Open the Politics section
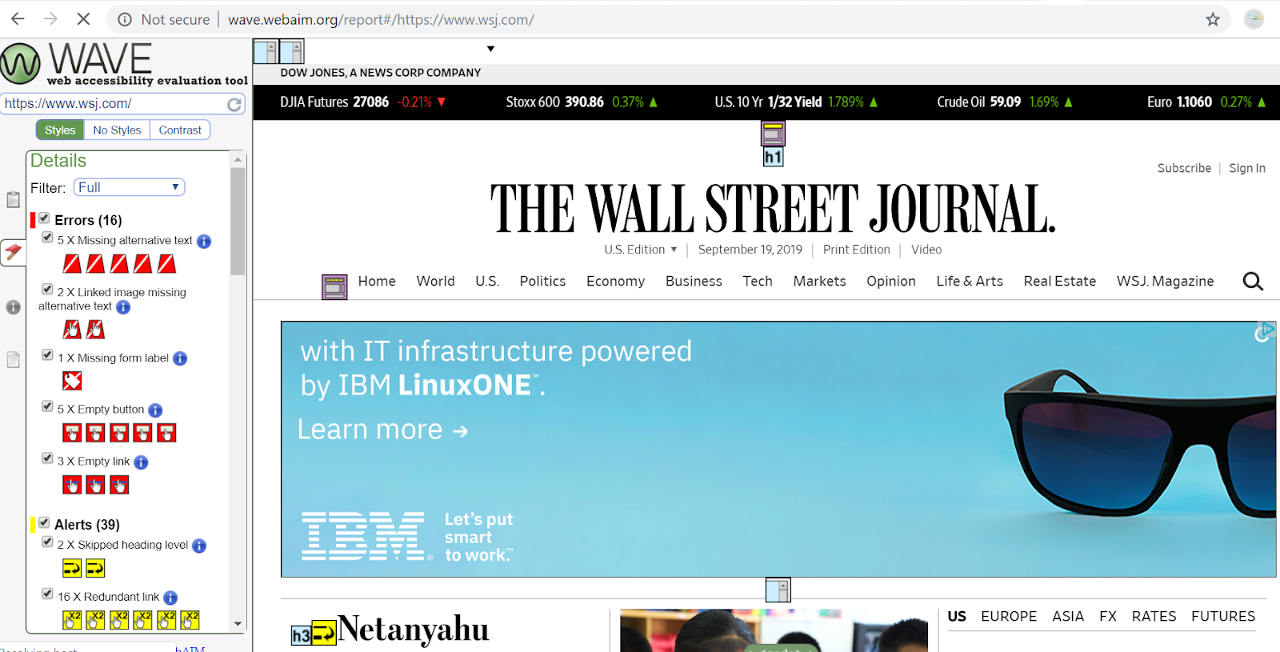Viewport: 1280px width, 652px height. (x=543, y=281)
